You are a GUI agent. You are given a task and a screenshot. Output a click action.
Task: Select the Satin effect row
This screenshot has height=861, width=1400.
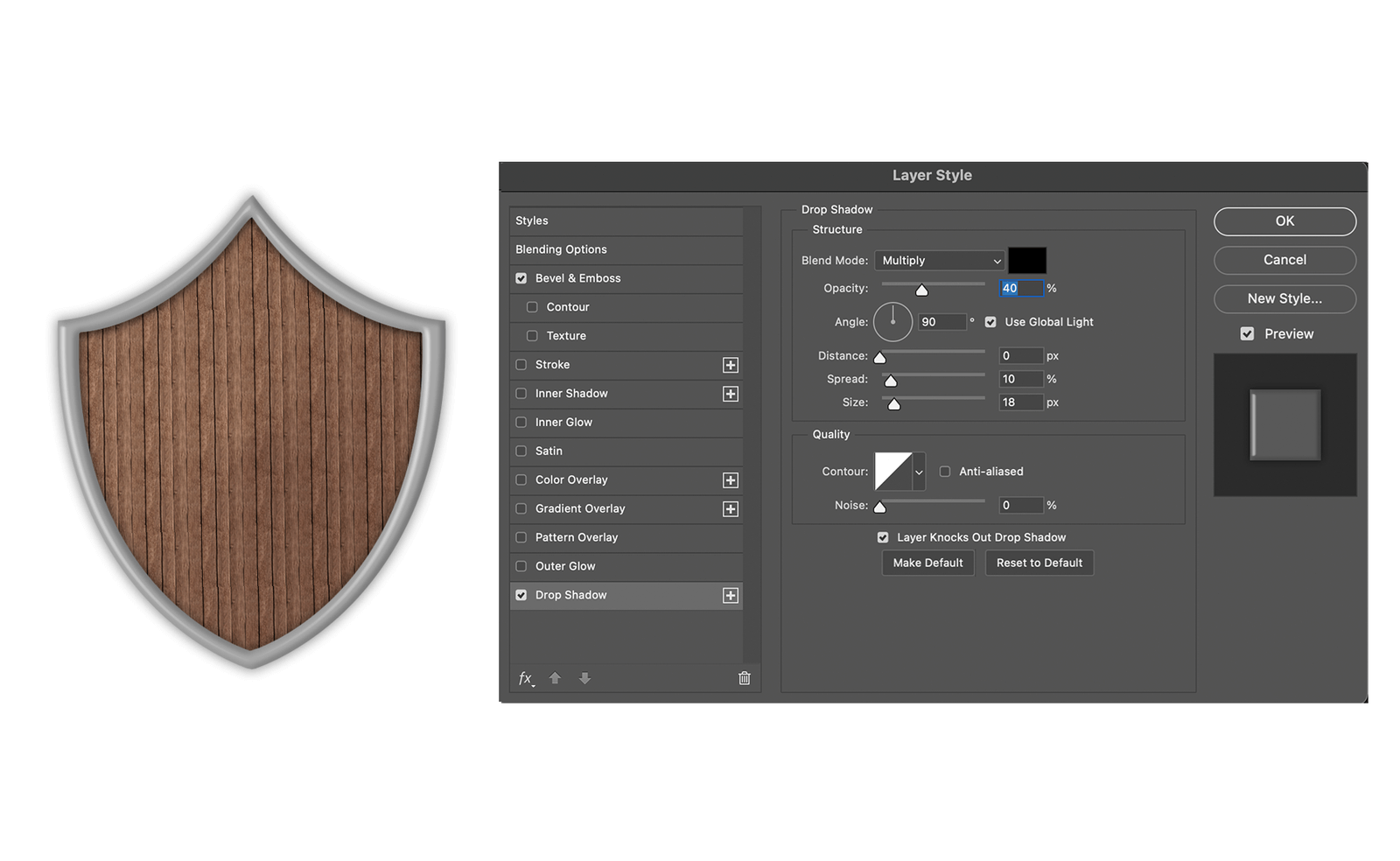[x=626, y=451]
